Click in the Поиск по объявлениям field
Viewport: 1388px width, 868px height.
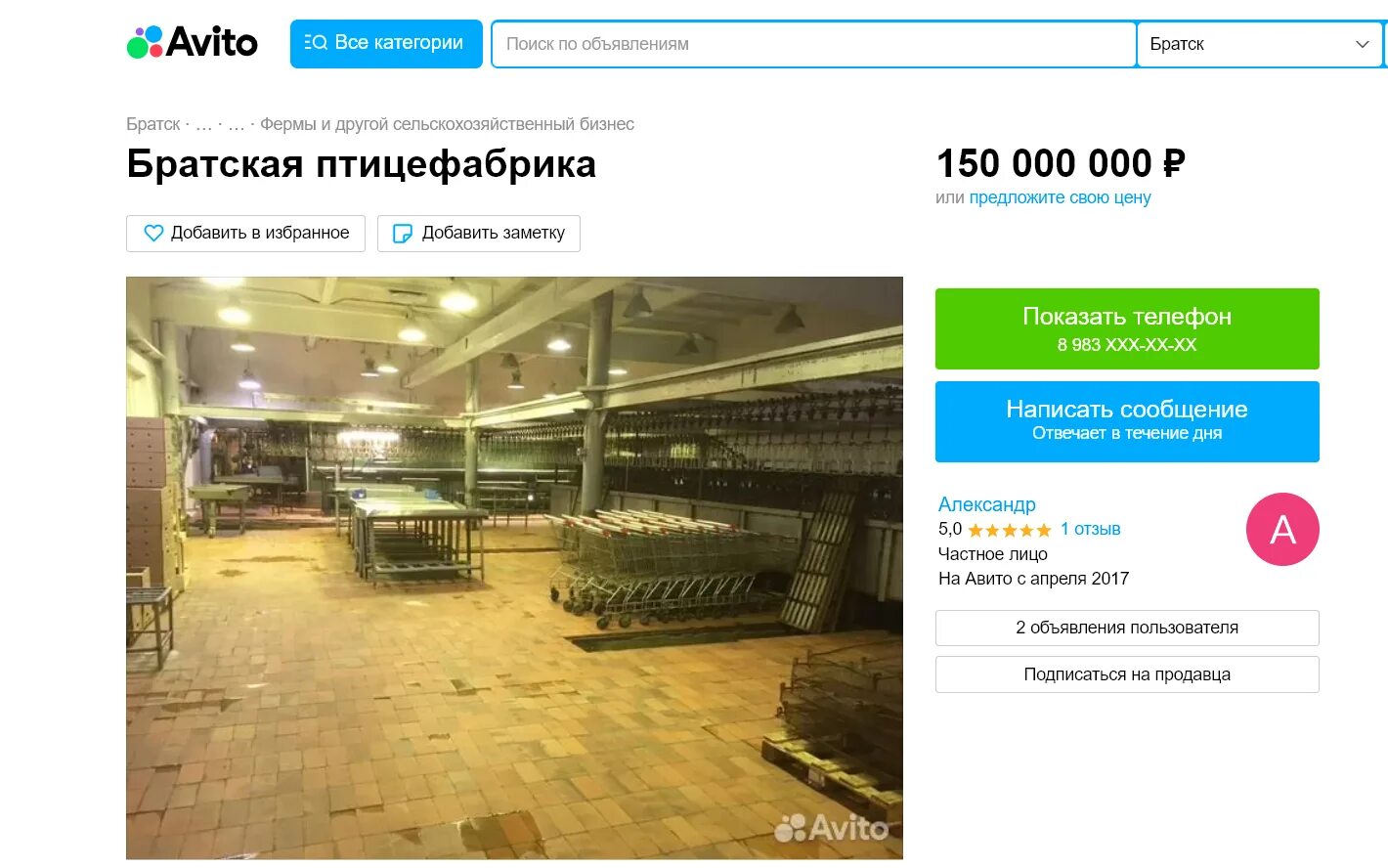[x=813, y=44]
